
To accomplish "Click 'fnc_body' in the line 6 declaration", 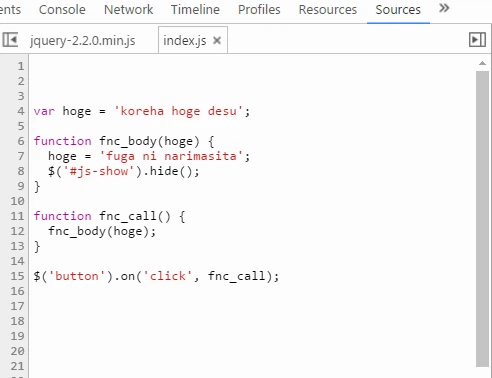I will tap(128, 141).
